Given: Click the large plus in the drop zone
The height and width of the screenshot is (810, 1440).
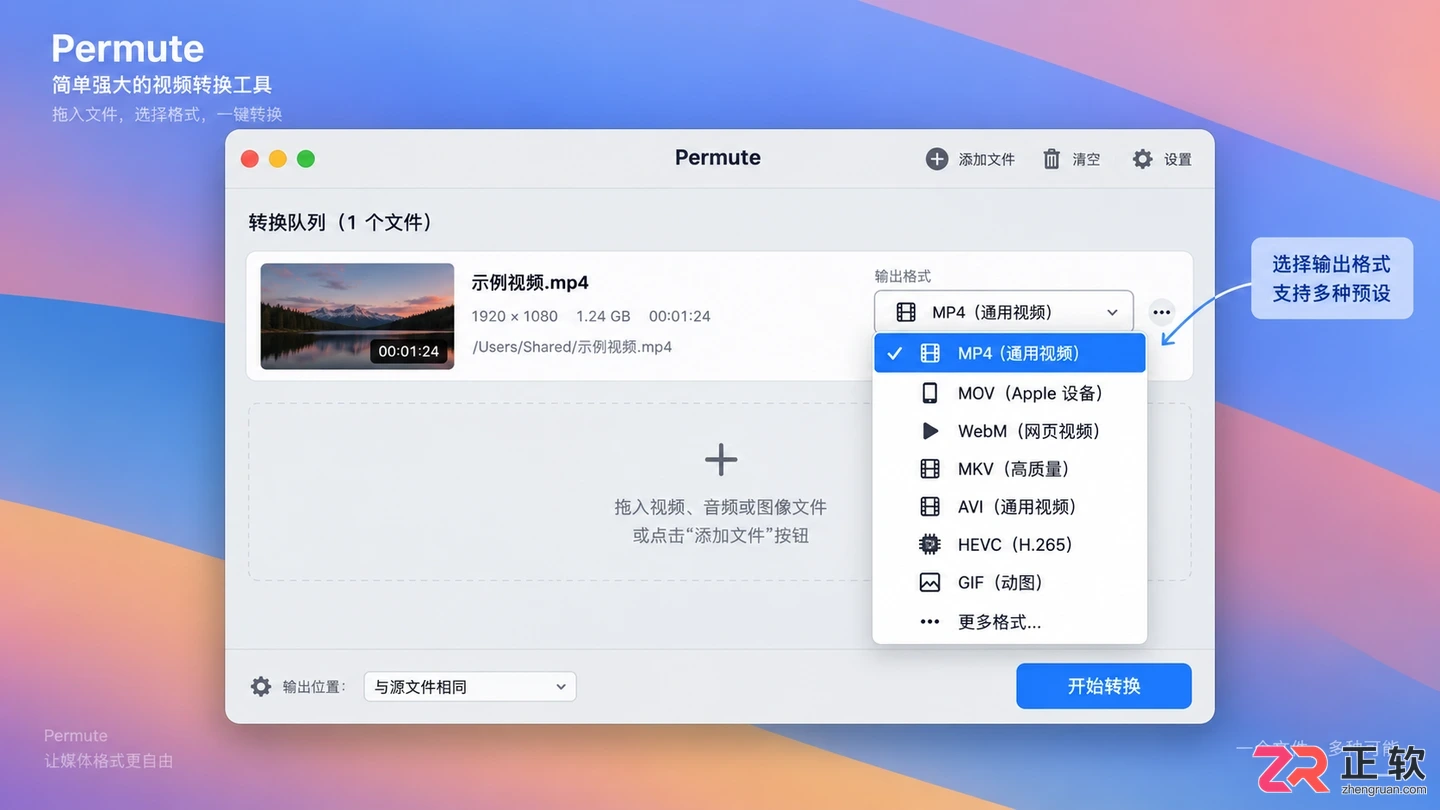Looking at the screenshot, I should click(x=721, y=460).
